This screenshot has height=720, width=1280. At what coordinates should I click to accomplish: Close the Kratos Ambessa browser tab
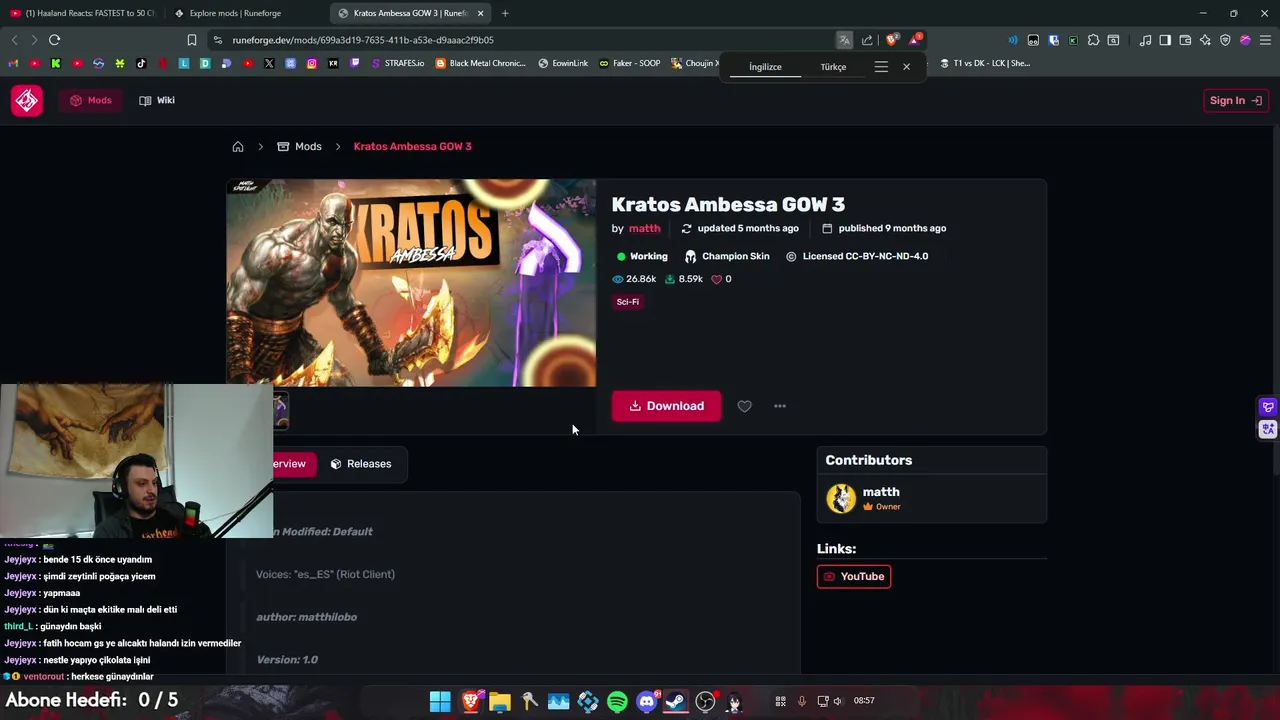tap(480, 13)
